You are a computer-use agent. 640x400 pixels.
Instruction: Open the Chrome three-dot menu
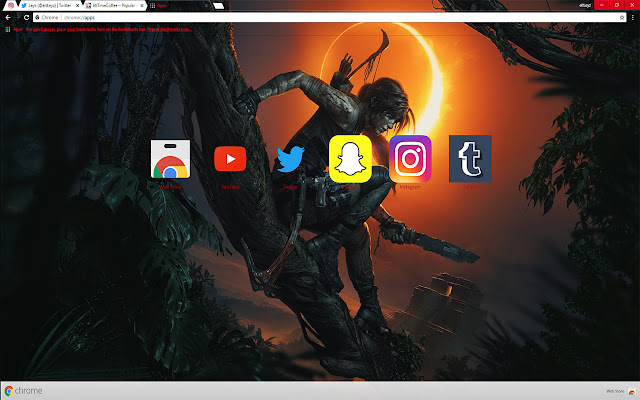coord(633,18)
